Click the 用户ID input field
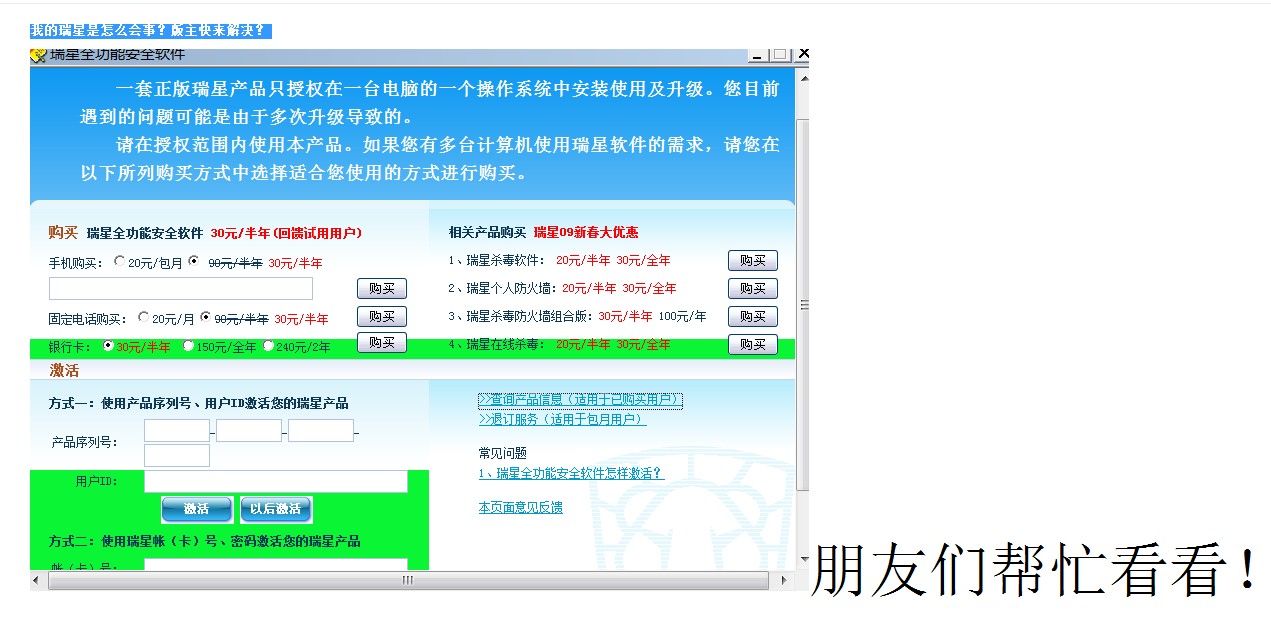This screenshot has height=620, width=1271. coord(276,482)
